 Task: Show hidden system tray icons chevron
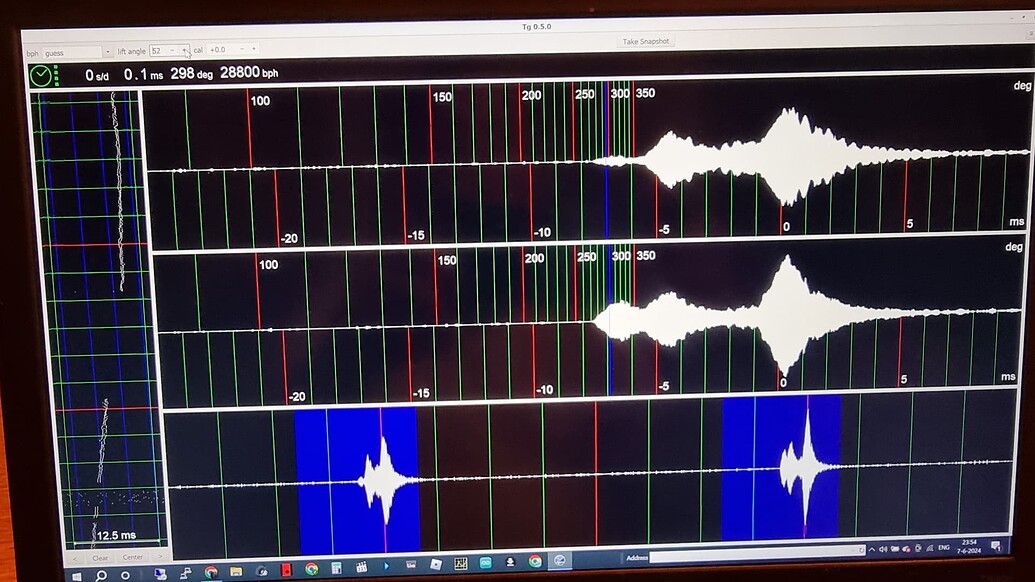point(872,550)
